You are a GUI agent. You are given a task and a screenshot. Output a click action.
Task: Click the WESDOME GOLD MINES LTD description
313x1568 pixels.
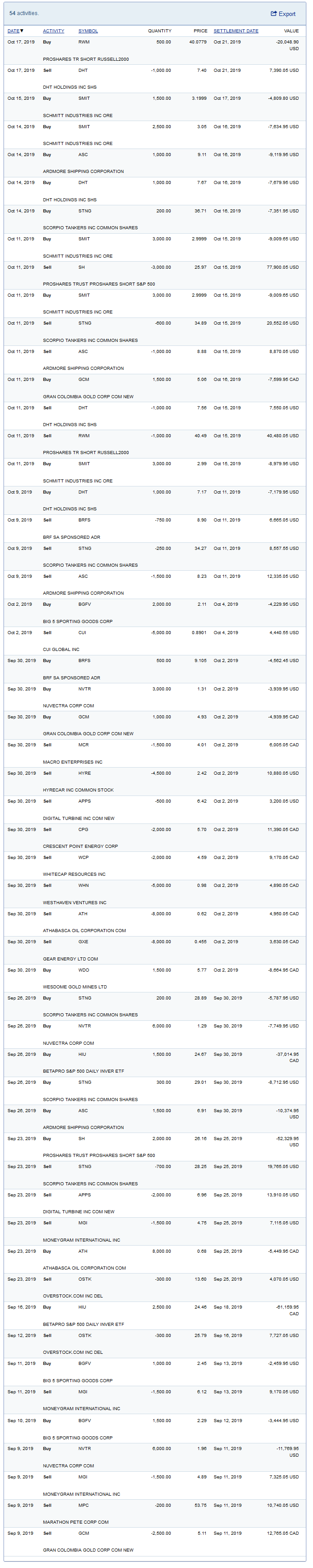click(x=74, y=987)
